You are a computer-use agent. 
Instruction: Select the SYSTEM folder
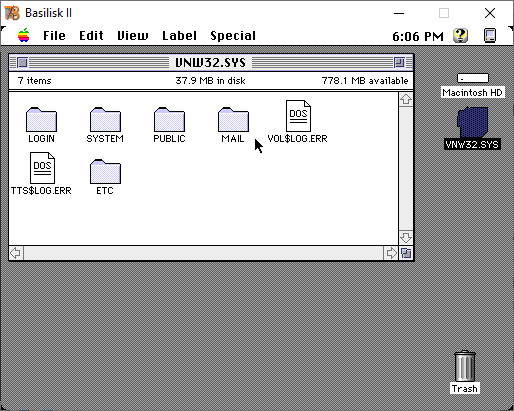(105, 119)
